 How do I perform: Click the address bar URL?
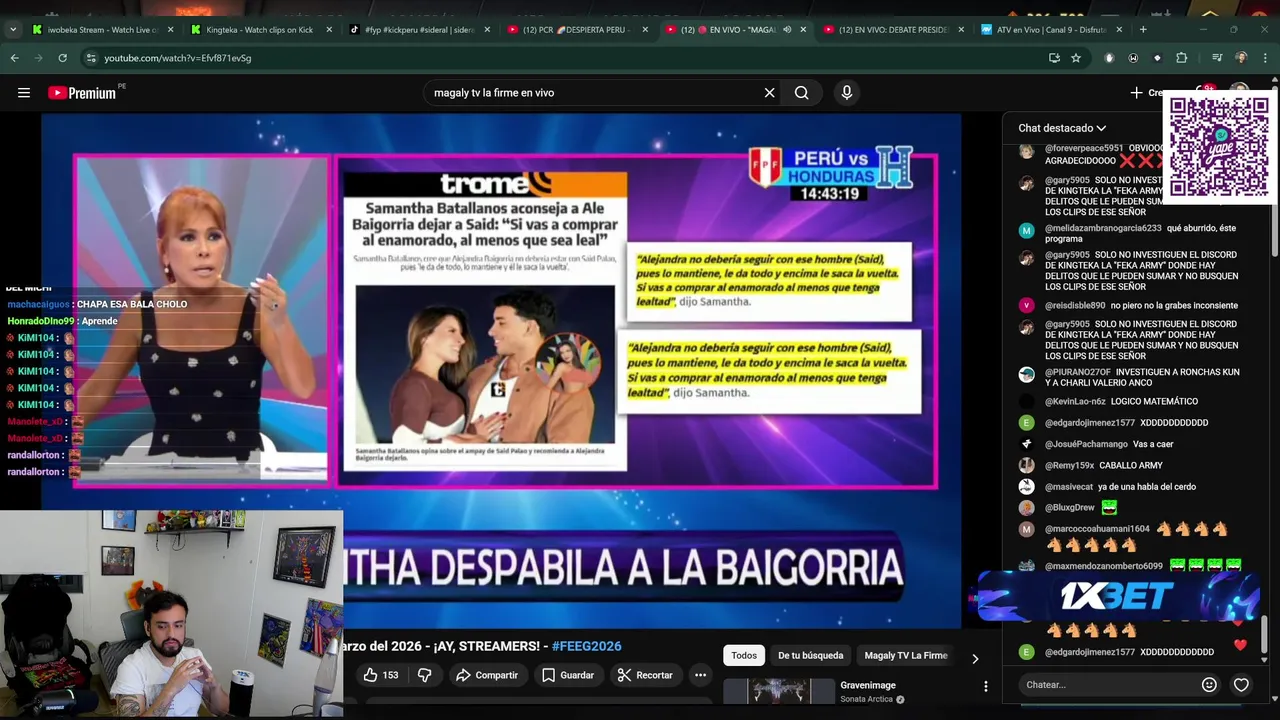pyautogui.click(x=178, y=58)
